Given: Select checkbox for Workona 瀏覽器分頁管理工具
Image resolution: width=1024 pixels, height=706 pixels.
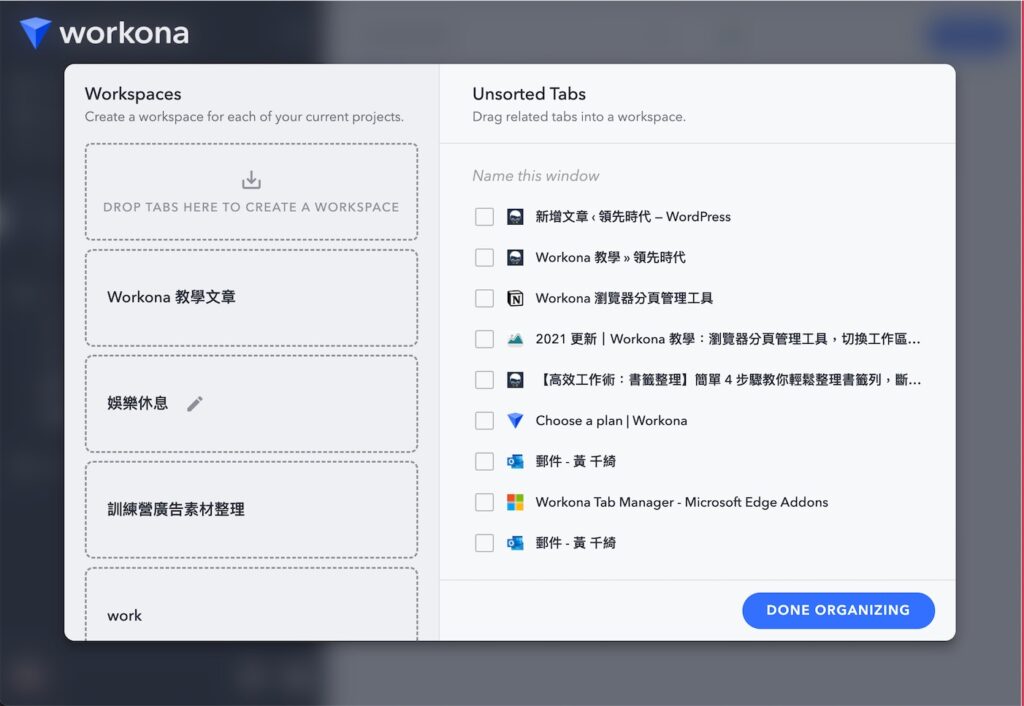Looking at the screenshot, I should (484, 298).
